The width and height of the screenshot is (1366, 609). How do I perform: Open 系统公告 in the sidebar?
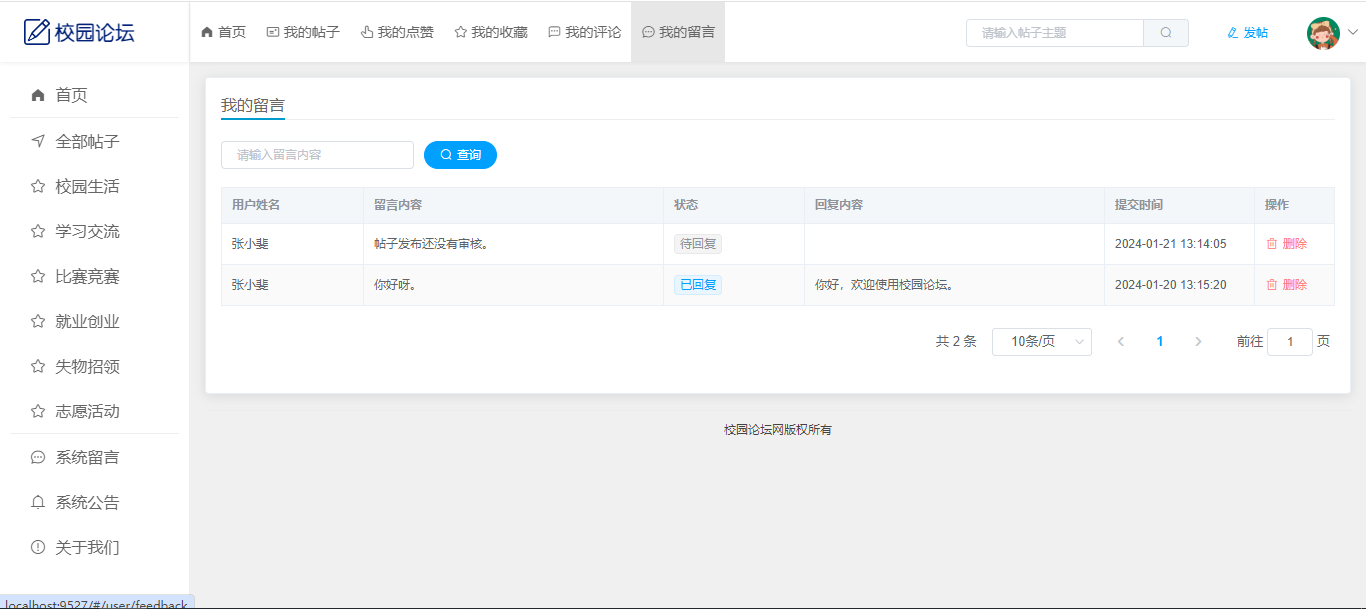point(87,502)
